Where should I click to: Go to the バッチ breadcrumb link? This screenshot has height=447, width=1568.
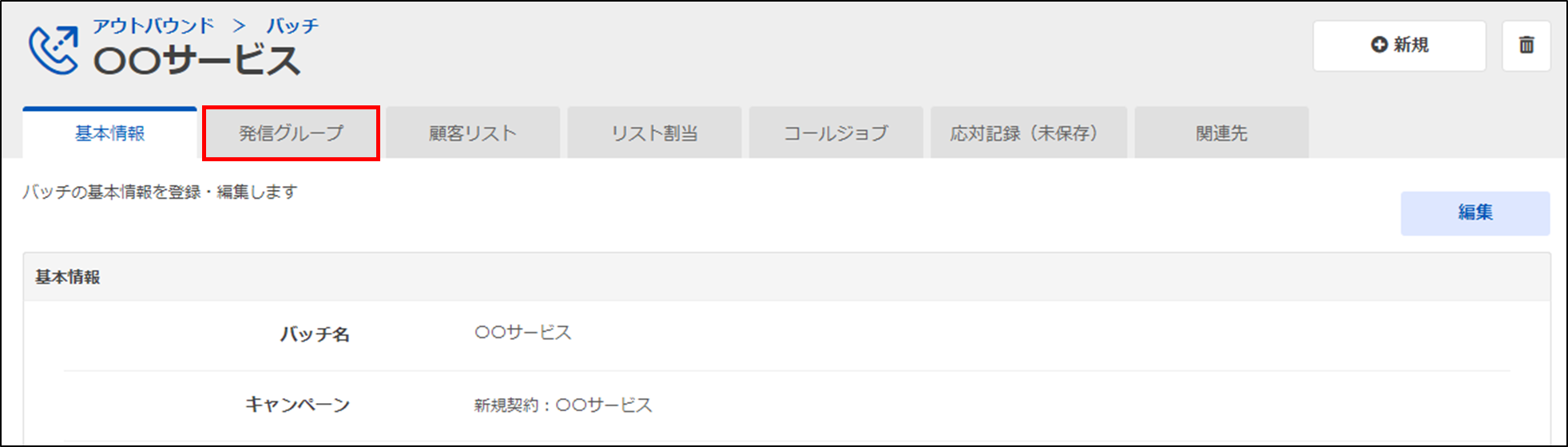tap(292, 26)
